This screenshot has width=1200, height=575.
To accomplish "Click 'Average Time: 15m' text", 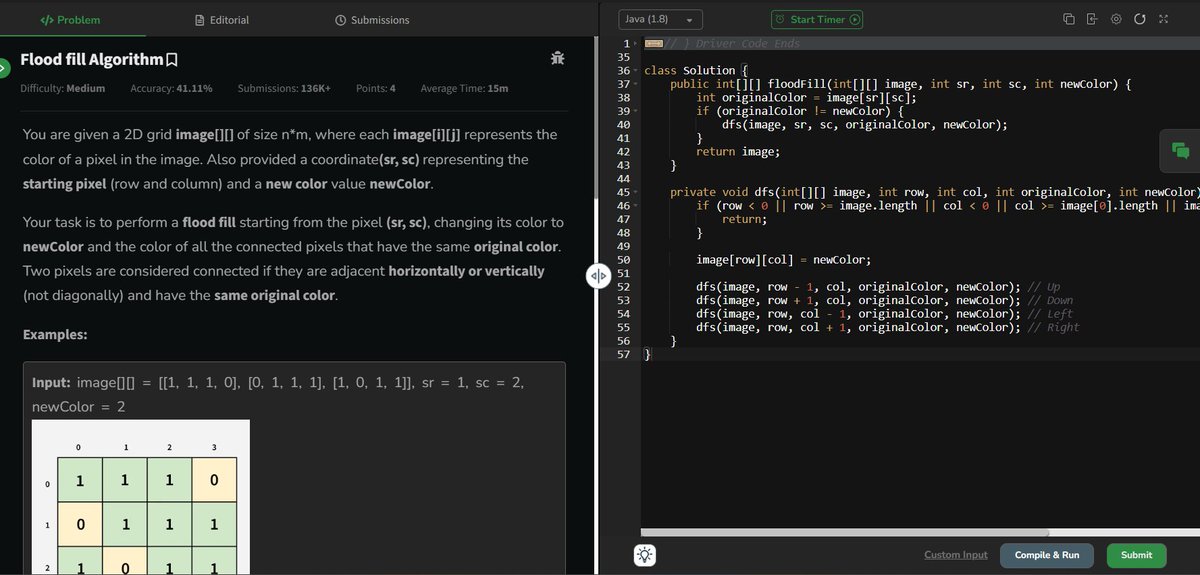I will (465, 88).
